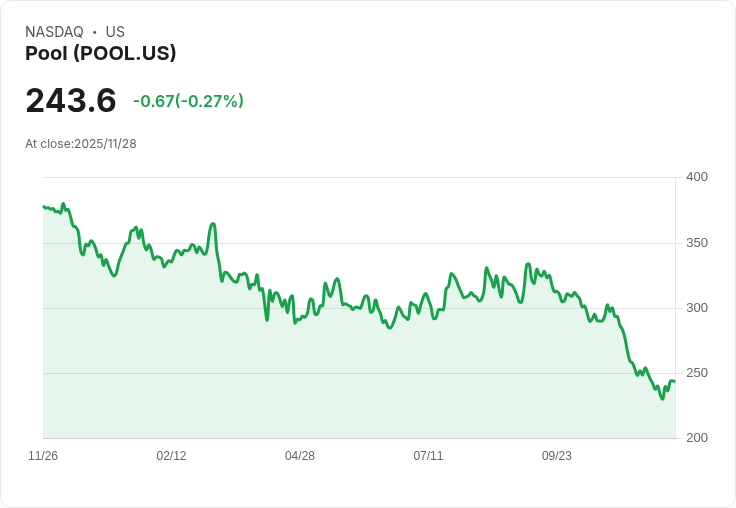The height and width of the screenshot is (508, 736).
Task: Click the 243.6 current price value
Action: tap(71, 100)
